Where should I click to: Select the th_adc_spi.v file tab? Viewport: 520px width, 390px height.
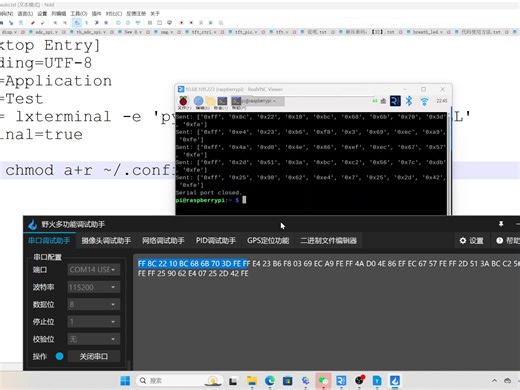coord(91,32)
